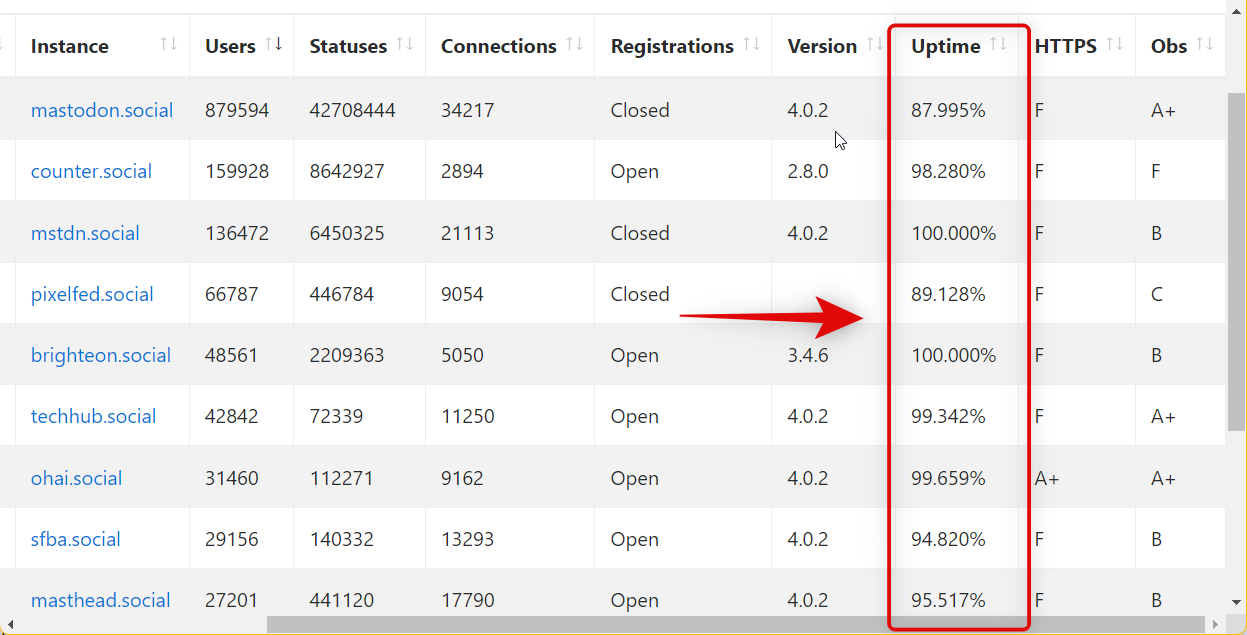Open the mstdn.social instance link
This screenshot has width=1247, height=635.
85,233
